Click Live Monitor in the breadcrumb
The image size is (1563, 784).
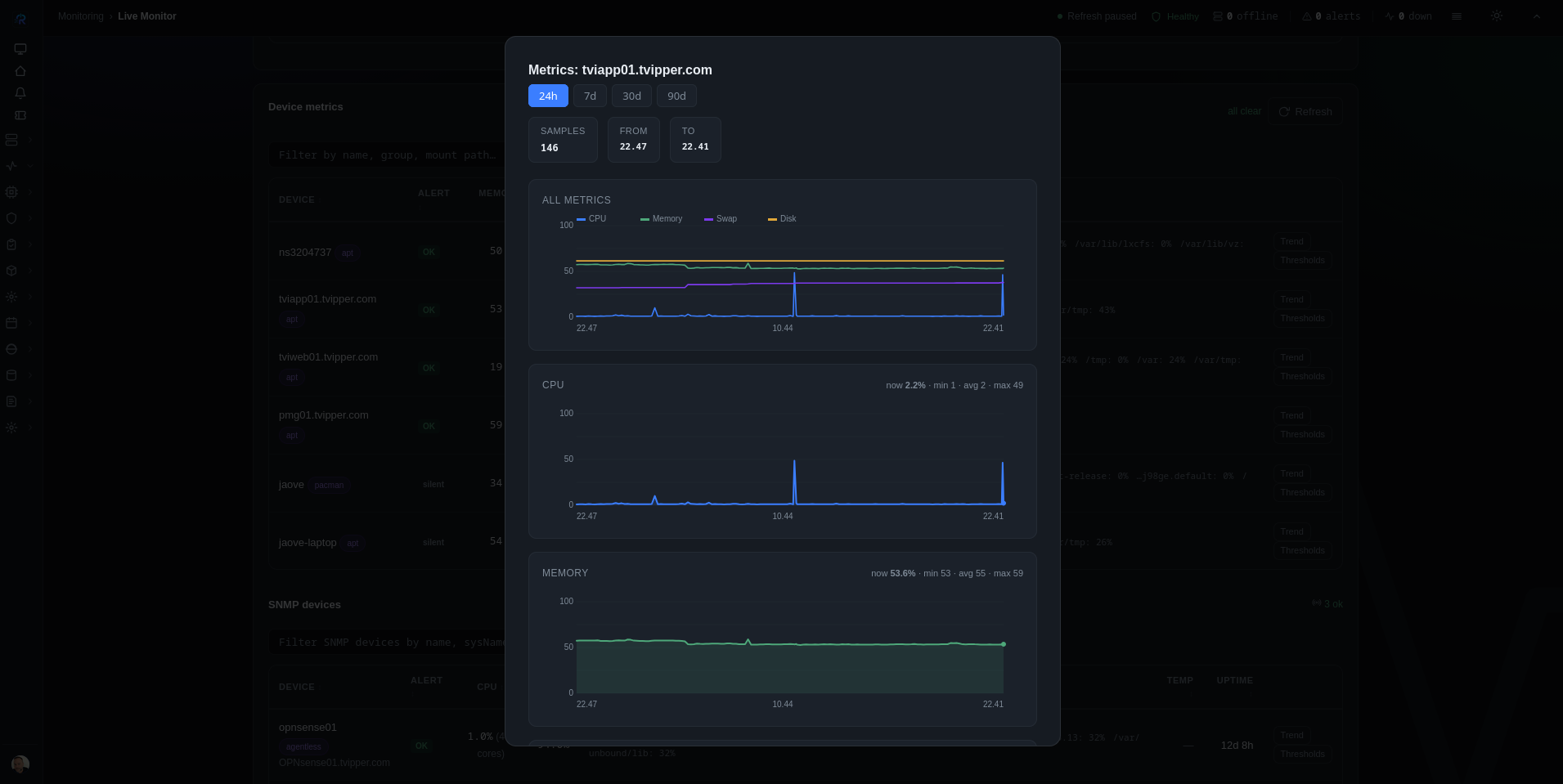(x=147, y=16)
